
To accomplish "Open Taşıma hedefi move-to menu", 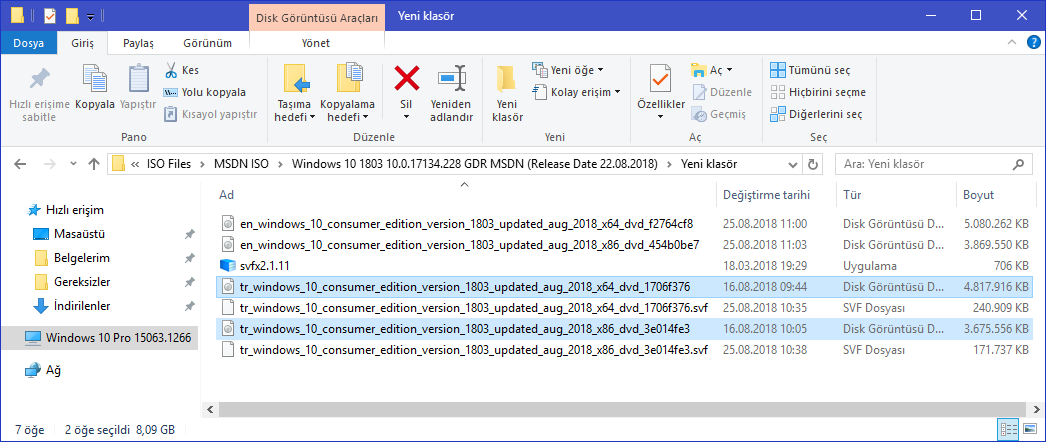I will click(x=294, y=94).
